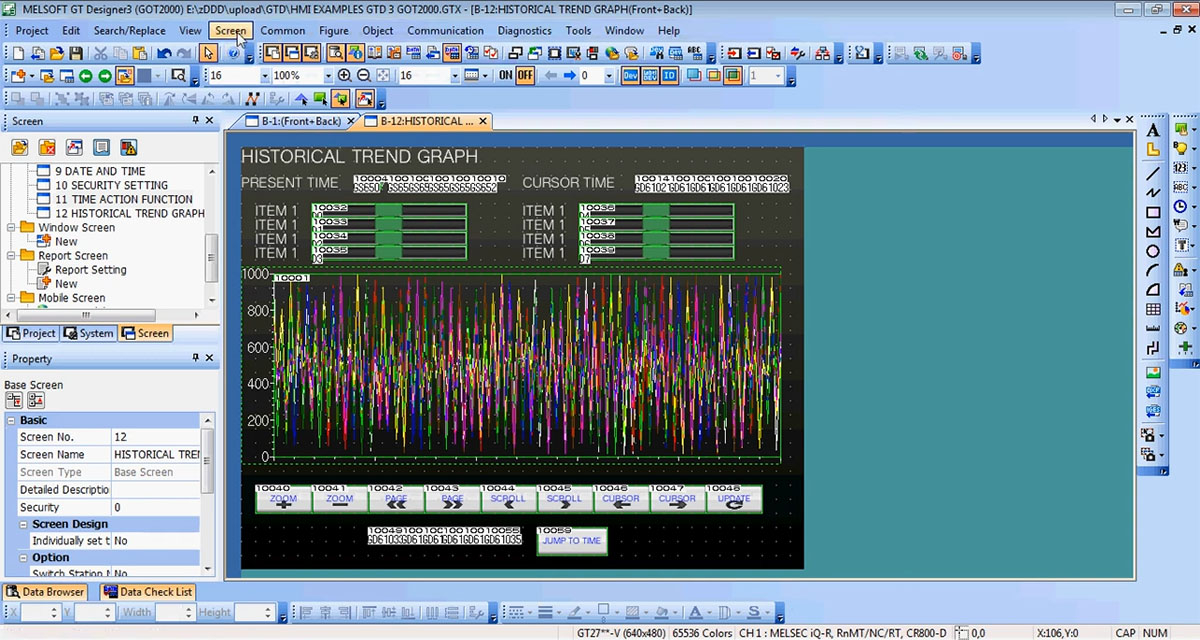Open the second snap value 16 dropdown
The image size is (1200, 640).
pyautogui.click(x=455, y=76)
